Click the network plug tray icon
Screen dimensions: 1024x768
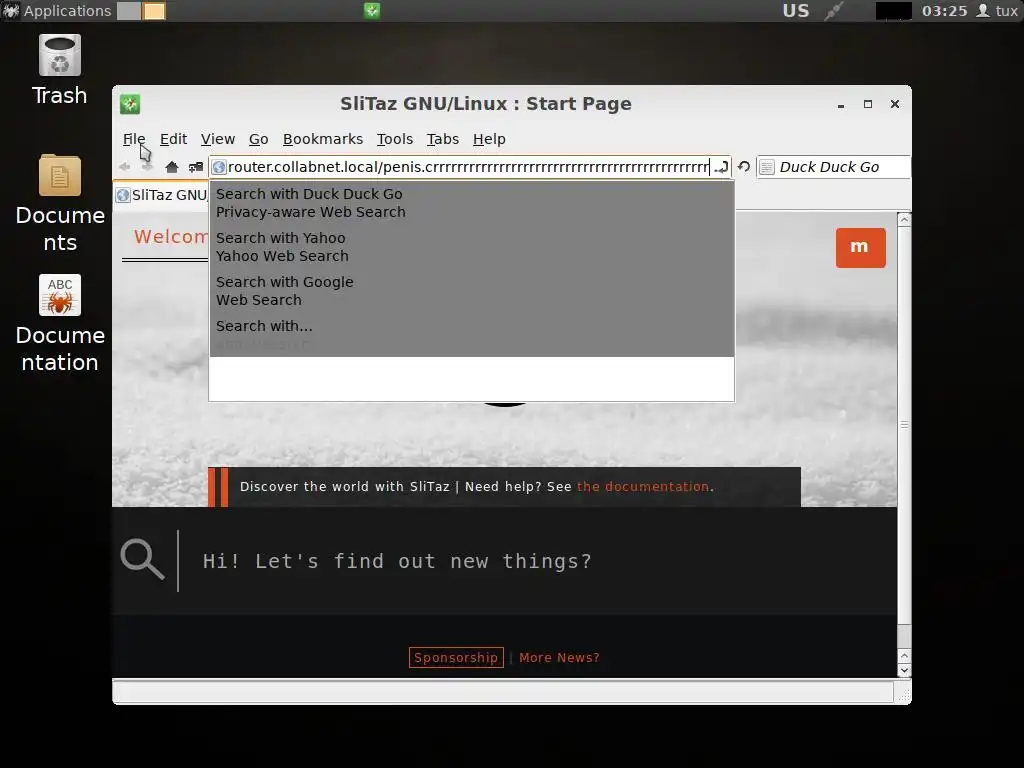(x=833, y=10)
